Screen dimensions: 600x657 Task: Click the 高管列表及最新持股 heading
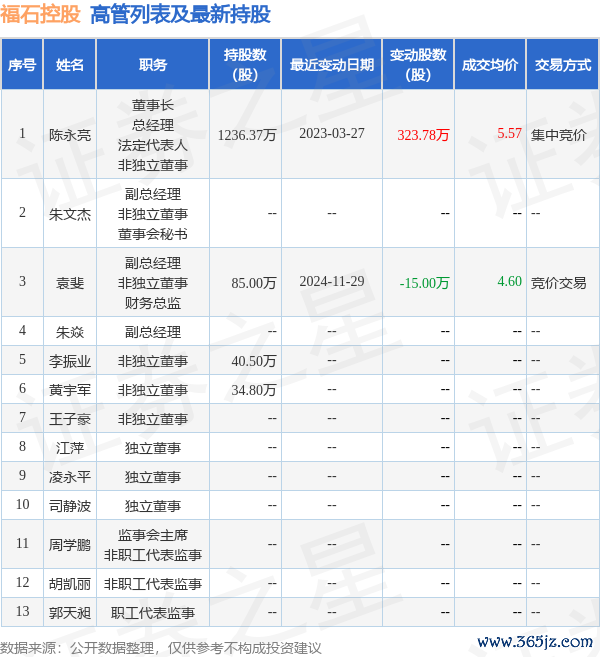181,15
